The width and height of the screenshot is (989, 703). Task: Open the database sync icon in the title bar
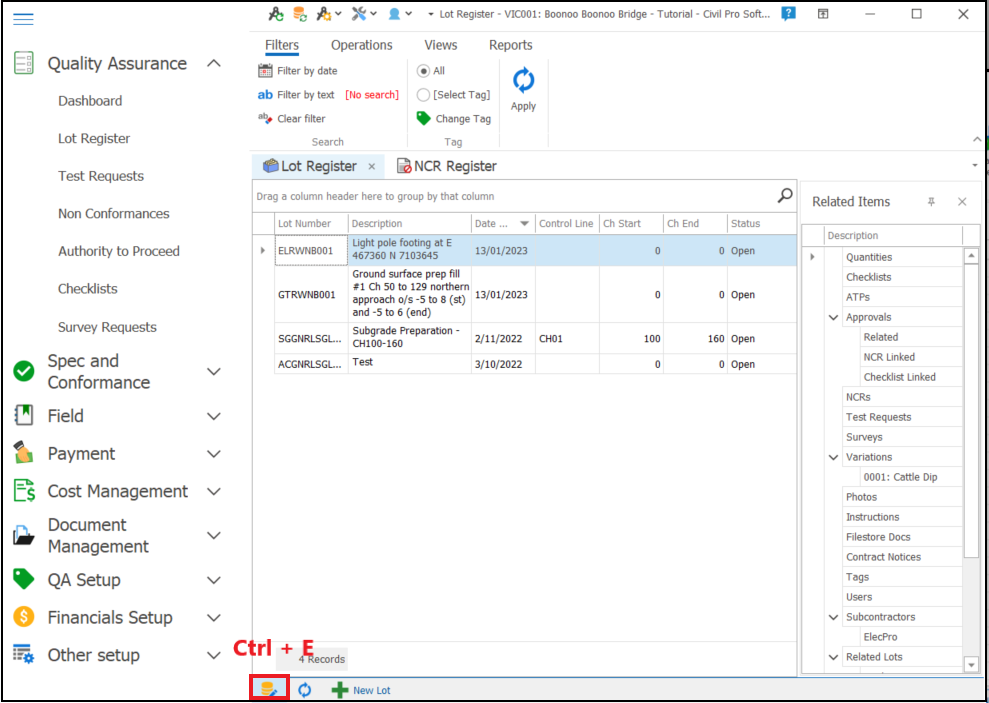point(301,14)
